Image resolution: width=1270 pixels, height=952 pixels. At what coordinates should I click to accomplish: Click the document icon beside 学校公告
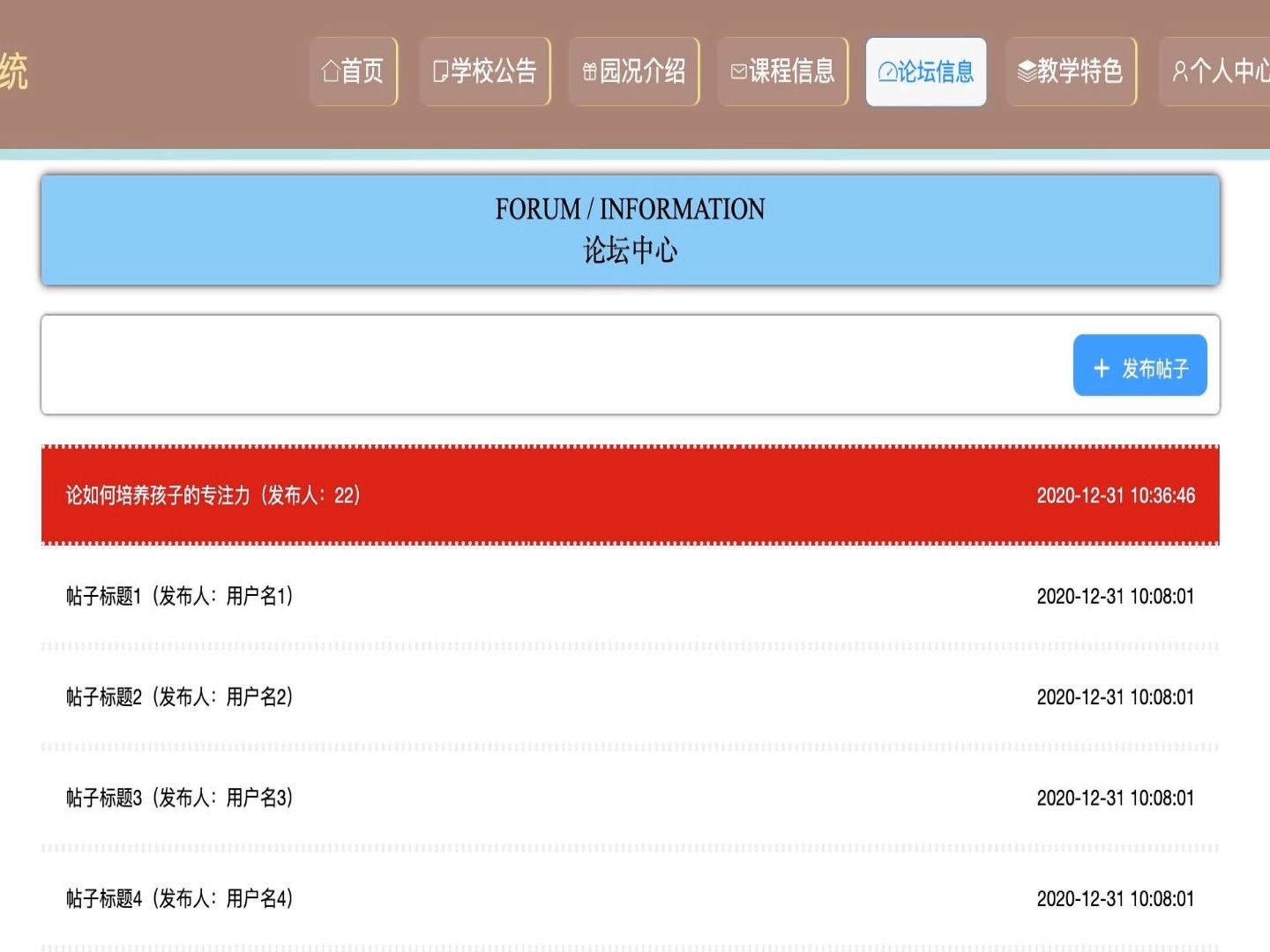pos(441,71)
